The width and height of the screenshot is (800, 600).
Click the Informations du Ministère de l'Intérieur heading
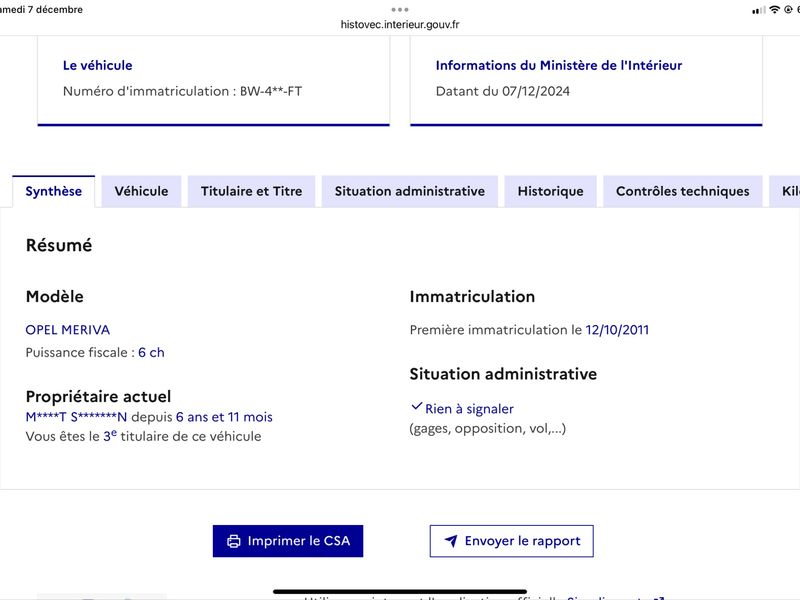tap(559, 65)
